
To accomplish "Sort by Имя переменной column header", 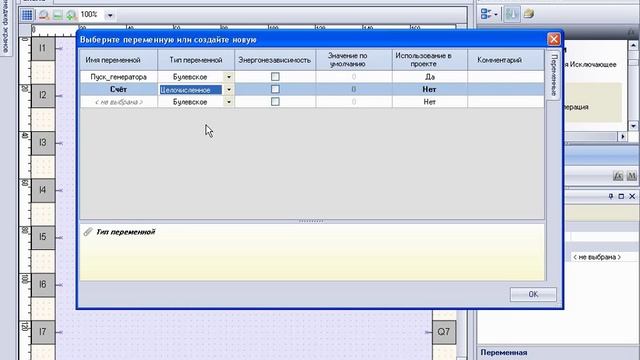I will click(118, 60).
